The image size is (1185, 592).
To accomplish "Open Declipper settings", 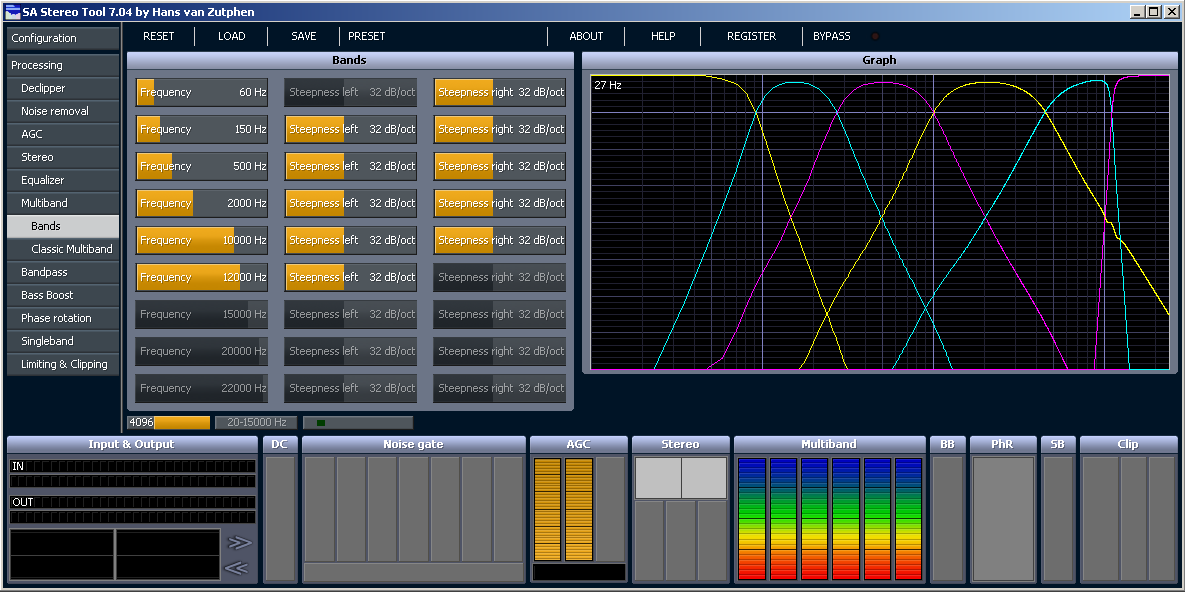I will (63, 88).
